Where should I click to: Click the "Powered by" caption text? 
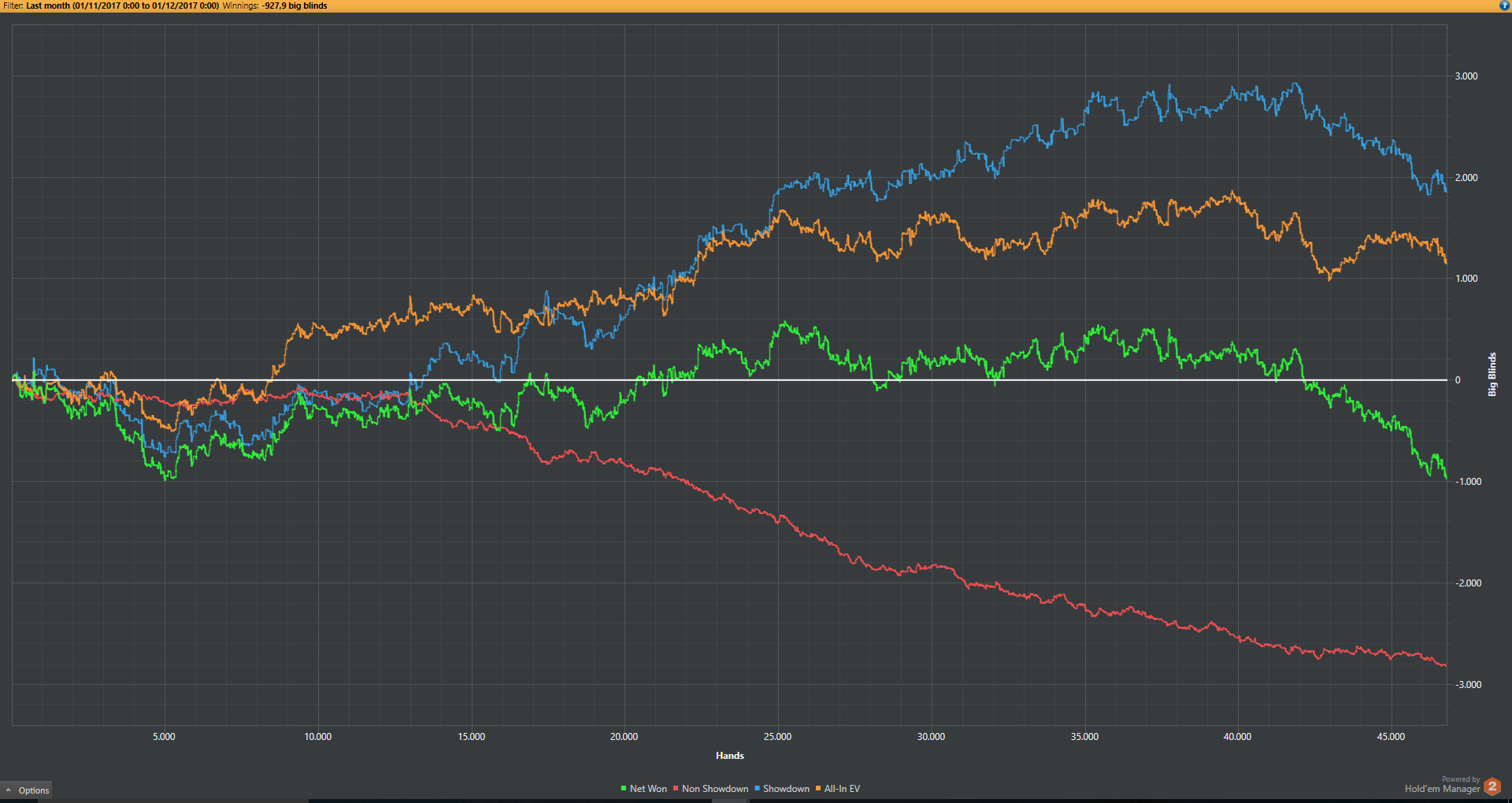[1461, 779]
